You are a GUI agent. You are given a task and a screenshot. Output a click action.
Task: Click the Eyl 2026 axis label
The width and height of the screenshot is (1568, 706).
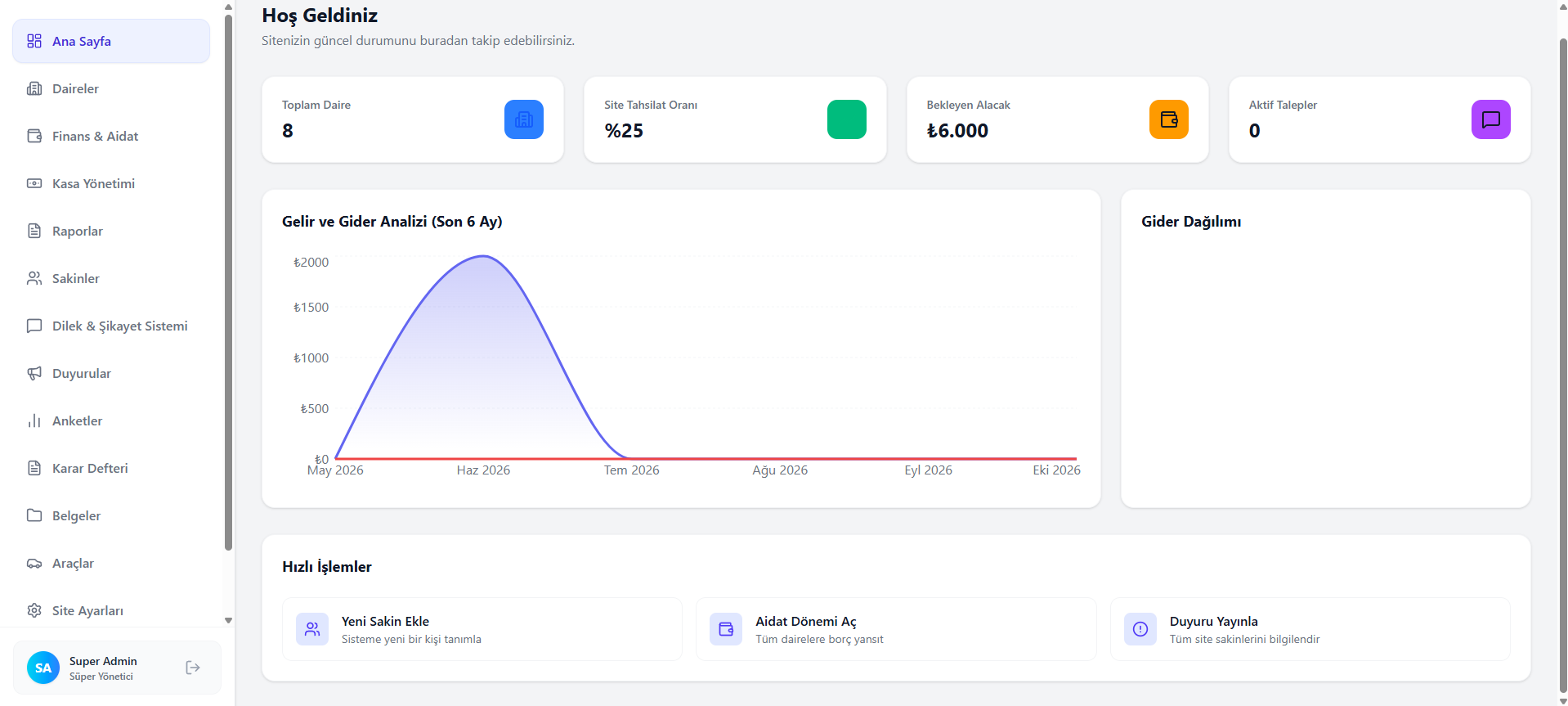point(928,470)
